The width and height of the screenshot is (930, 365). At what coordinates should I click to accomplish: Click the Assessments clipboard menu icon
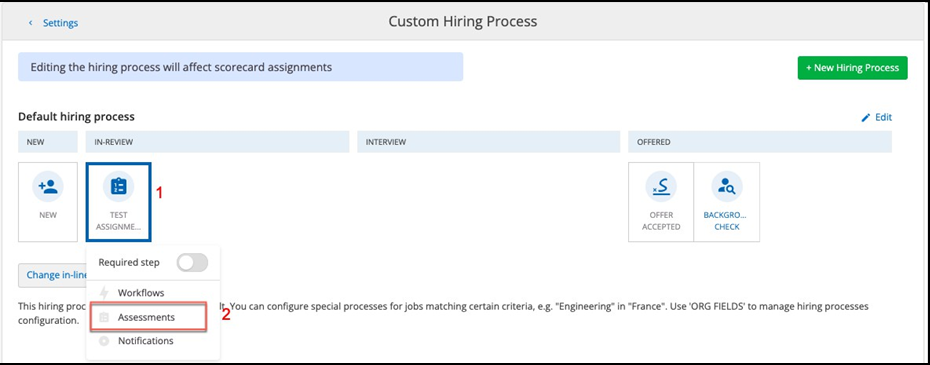(104, 318)
